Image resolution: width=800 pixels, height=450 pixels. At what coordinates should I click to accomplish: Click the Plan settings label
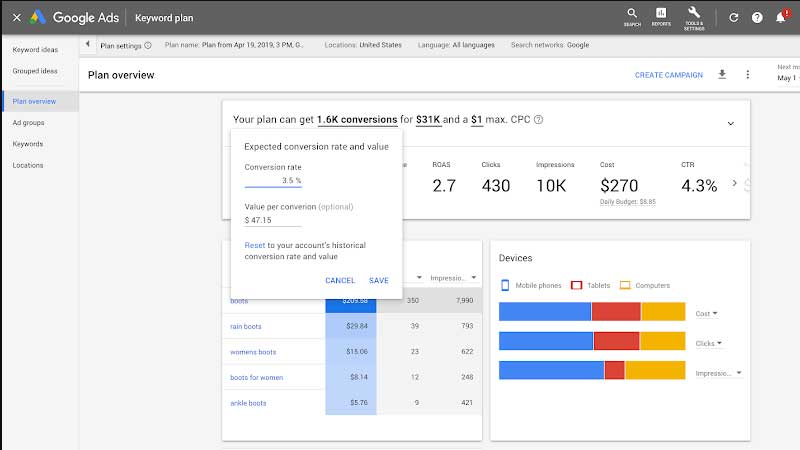click(120, 45)
